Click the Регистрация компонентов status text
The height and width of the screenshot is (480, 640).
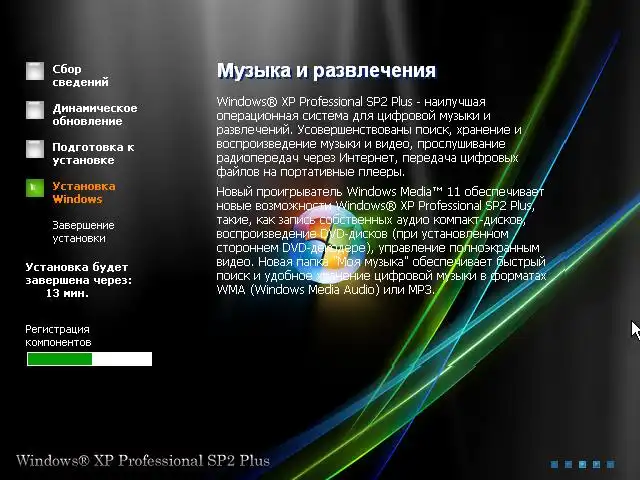pyautogui.click(x=58, y=336)
